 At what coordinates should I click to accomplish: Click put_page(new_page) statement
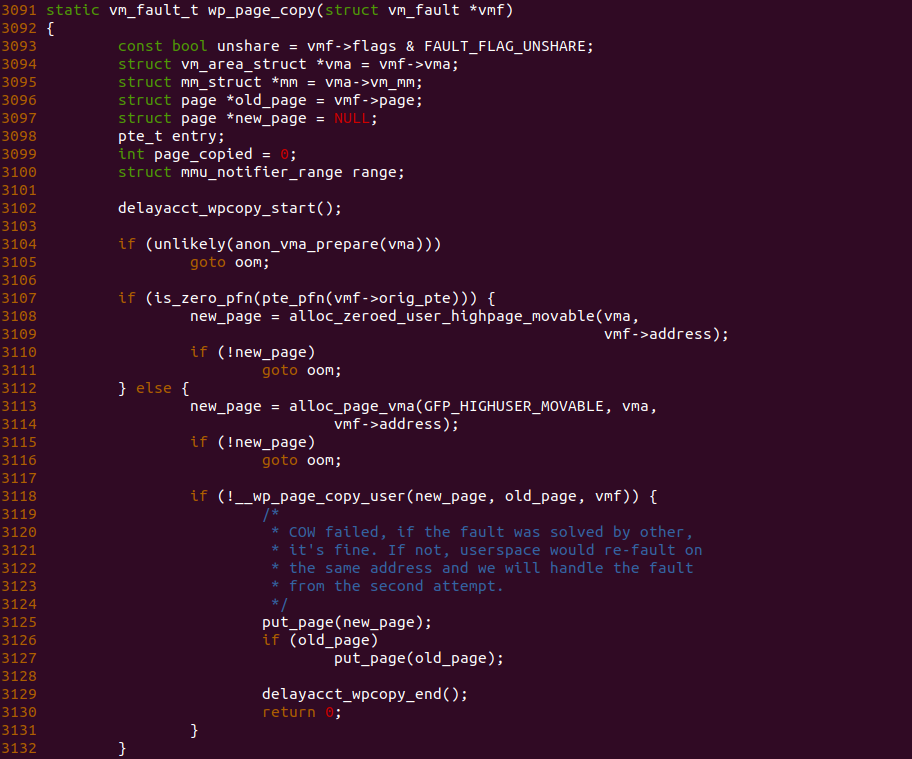click(x=347, y=622)
